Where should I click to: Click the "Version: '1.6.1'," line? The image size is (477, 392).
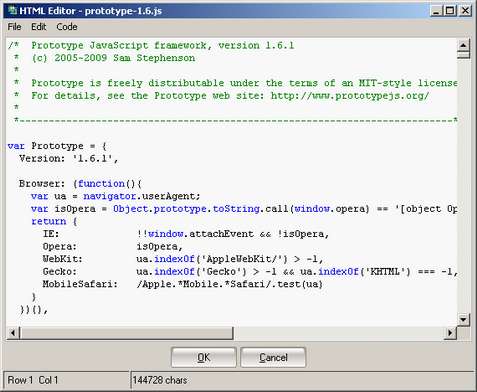click(x=69, y=159)
